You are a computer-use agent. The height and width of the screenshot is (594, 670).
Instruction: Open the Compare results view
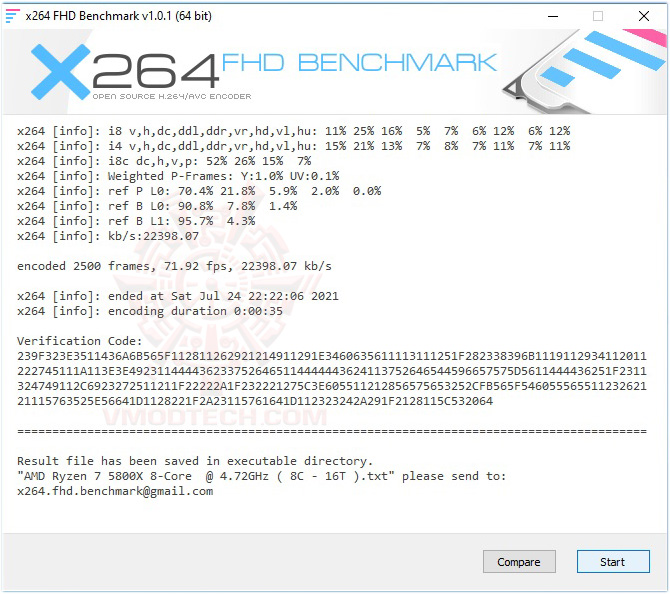click(x=519, y=562)
